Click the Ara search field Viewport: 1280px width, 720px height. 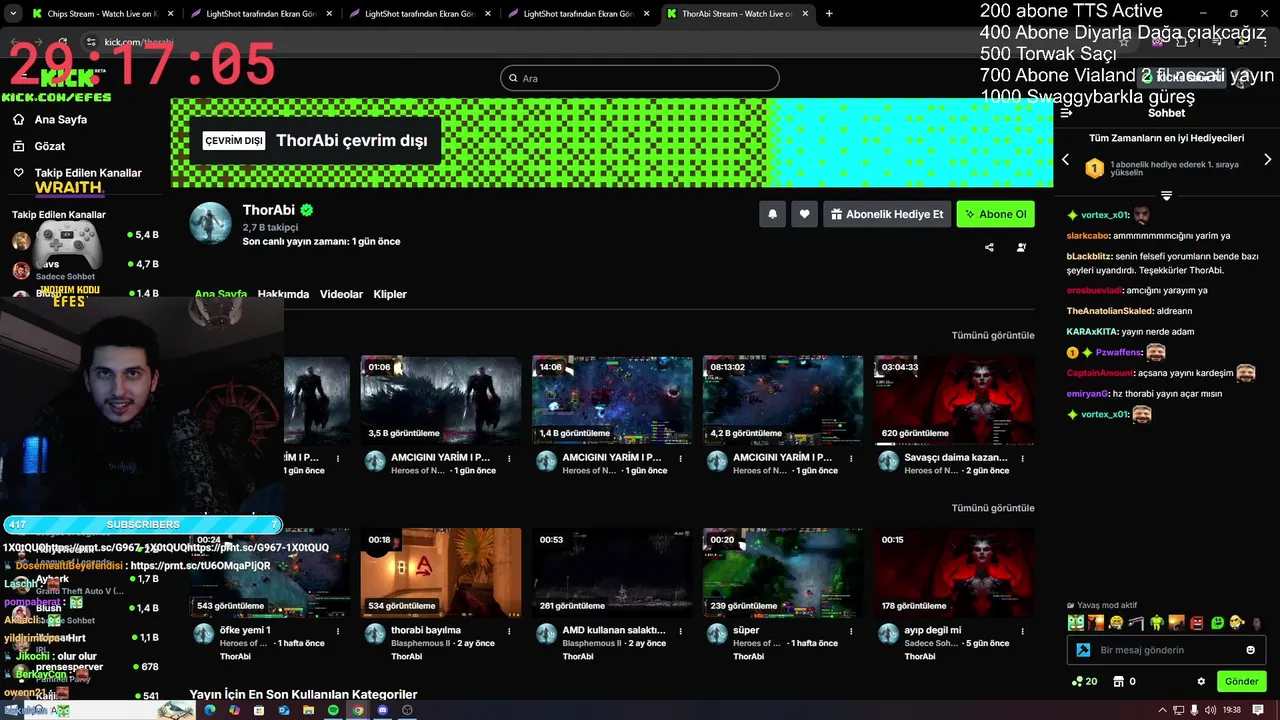point(640,78)
